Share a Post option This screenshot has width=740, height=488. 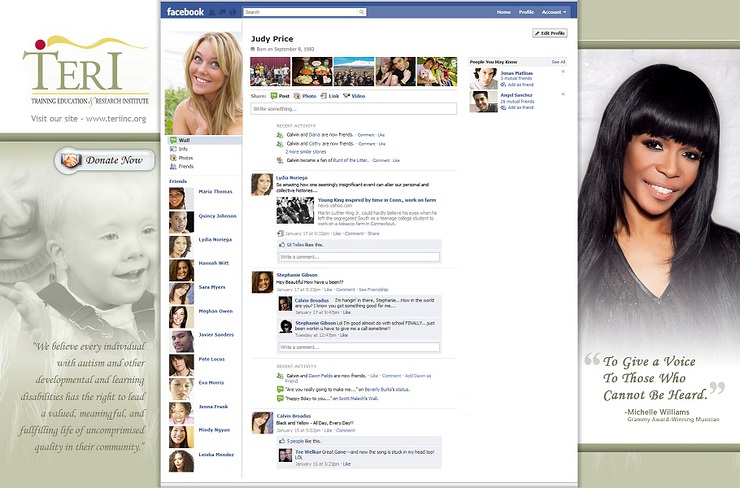click(280, 96)
